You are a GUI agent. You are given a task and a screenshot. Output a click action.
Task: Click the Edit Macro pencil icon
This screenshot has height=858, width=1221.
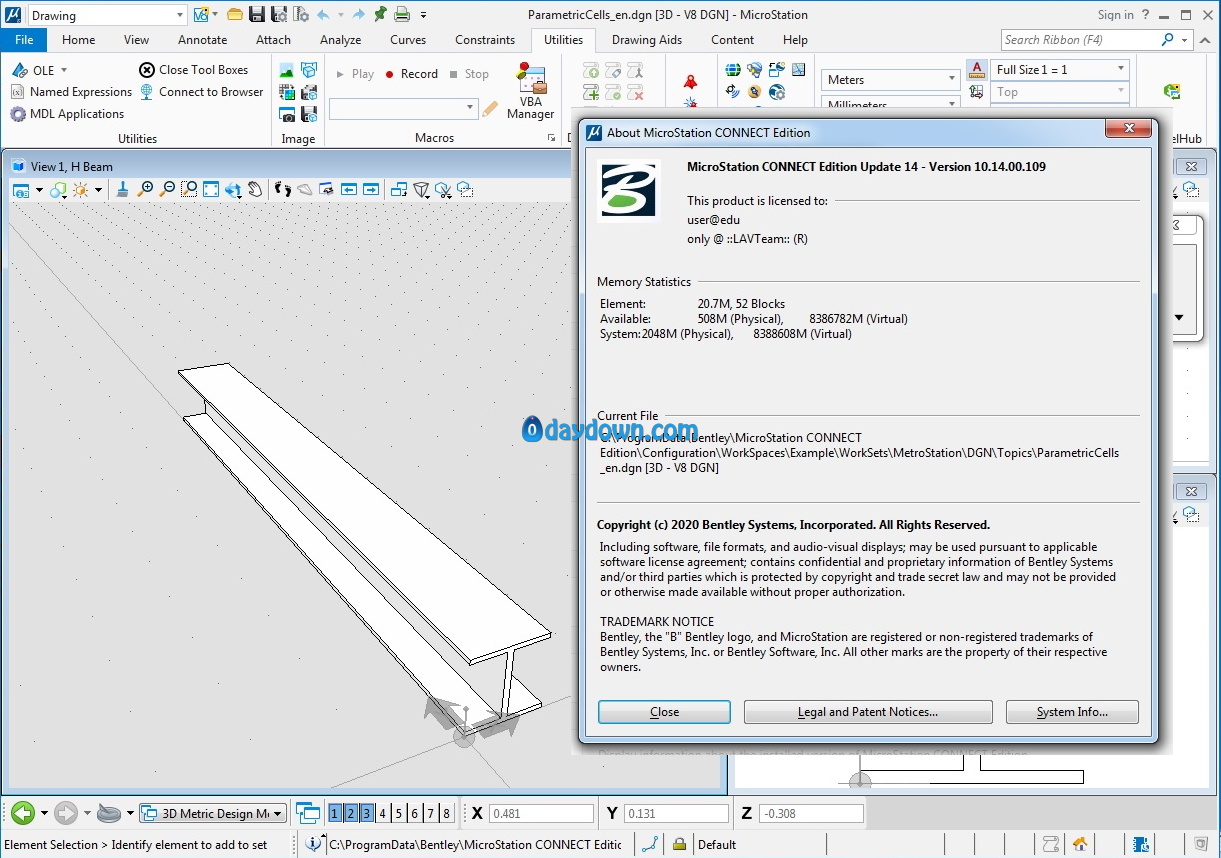point(490,109)
